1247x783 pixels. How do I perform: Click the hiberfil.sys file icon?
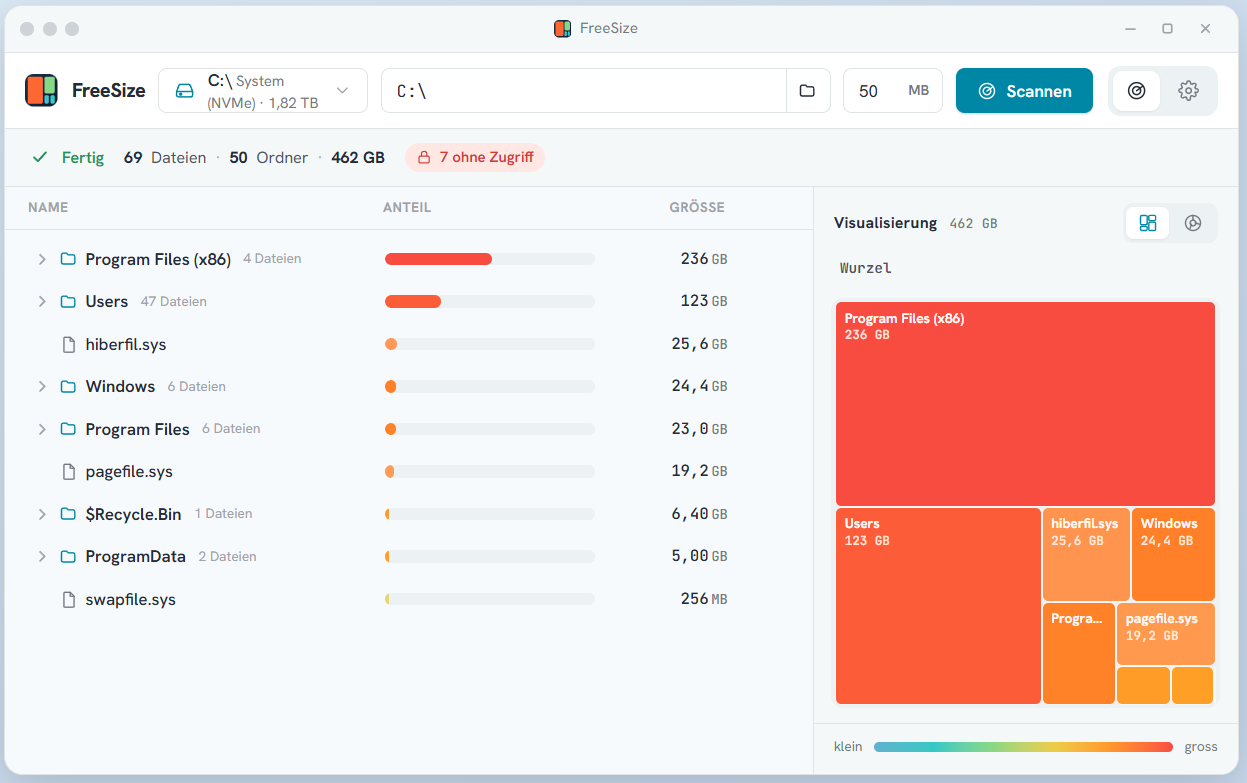click(69, 344)
